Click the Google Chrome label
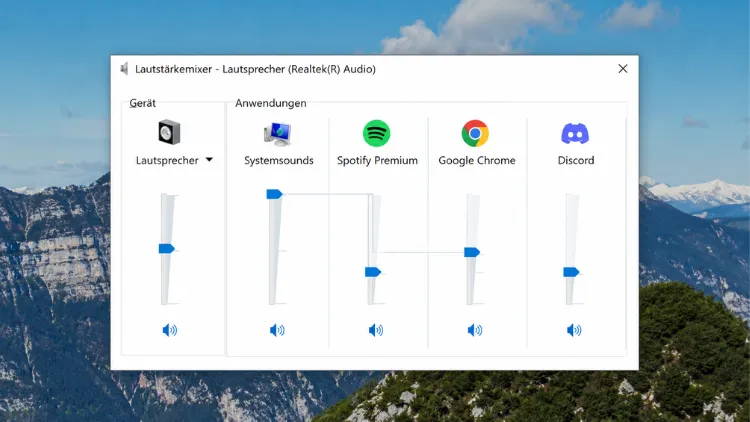 [x=477, y=160]
